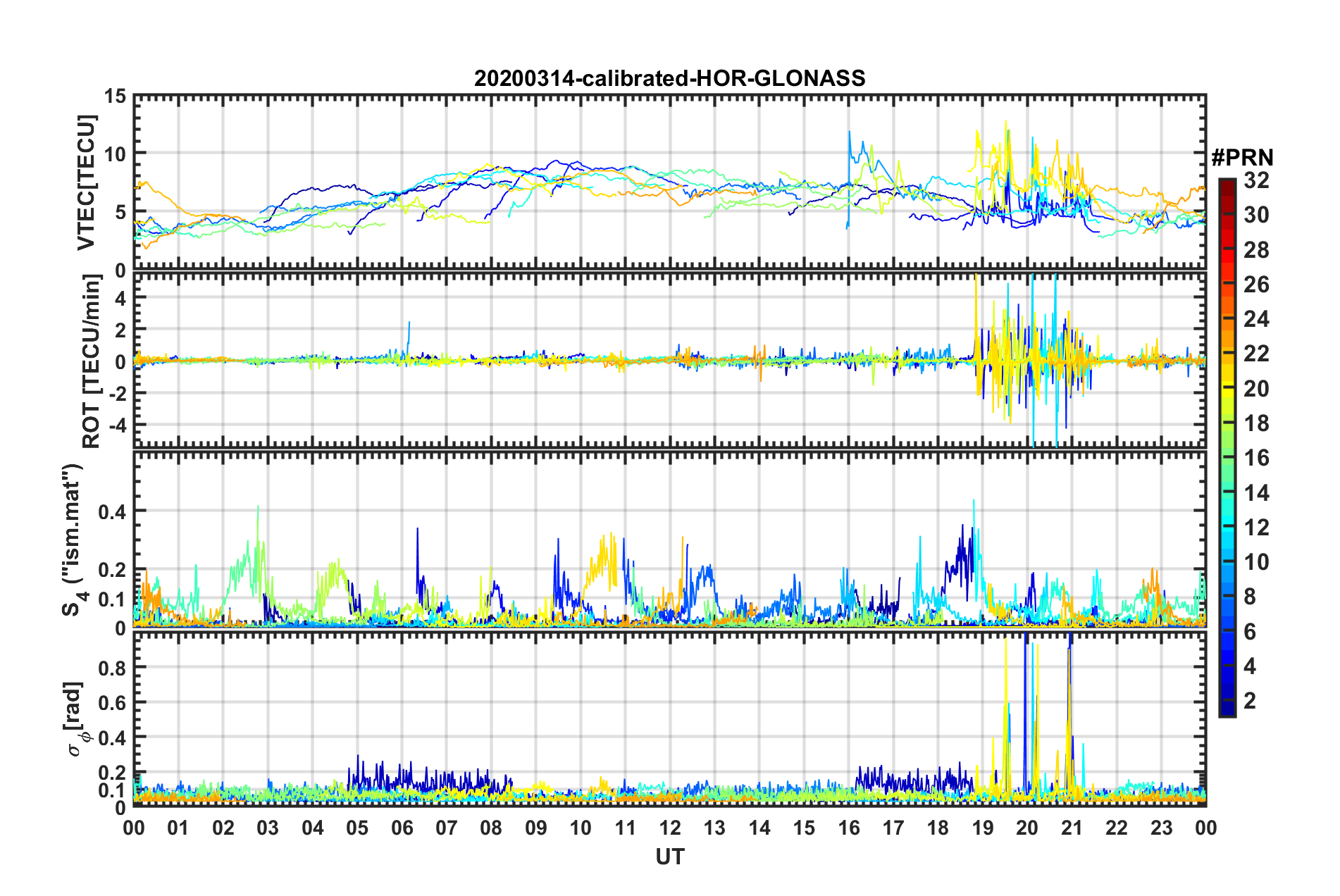Image resolution: width=1340 pixels, height=896 pixels.
Task: Select the "0.8" tick on the sigma-phi axis
Action: point(113,667)
